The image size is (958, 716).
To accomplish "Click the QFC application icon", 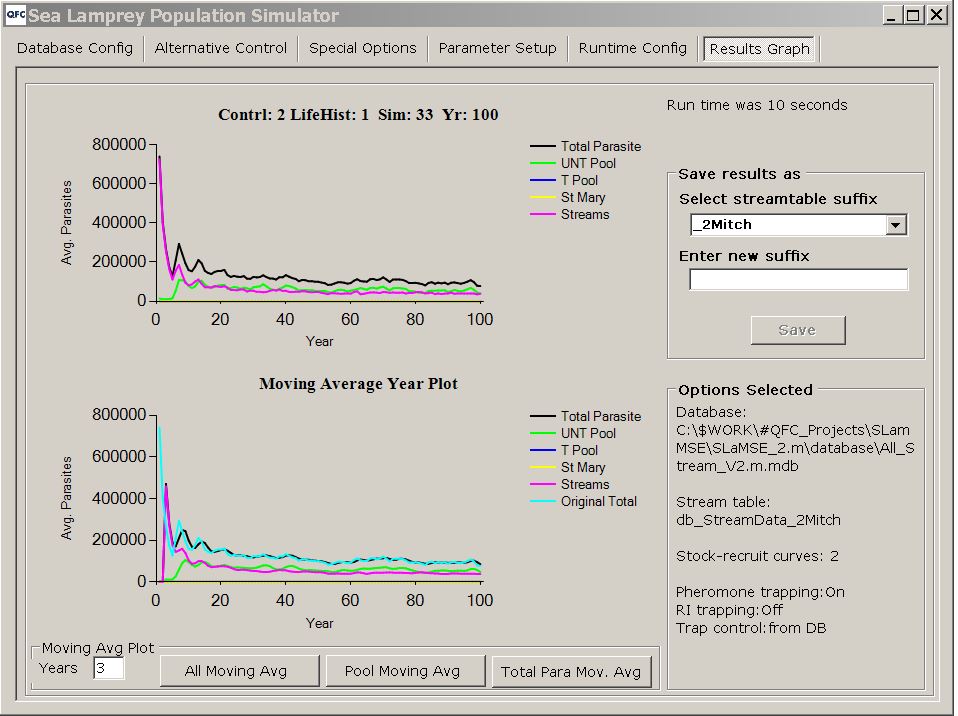I will 15,15.
